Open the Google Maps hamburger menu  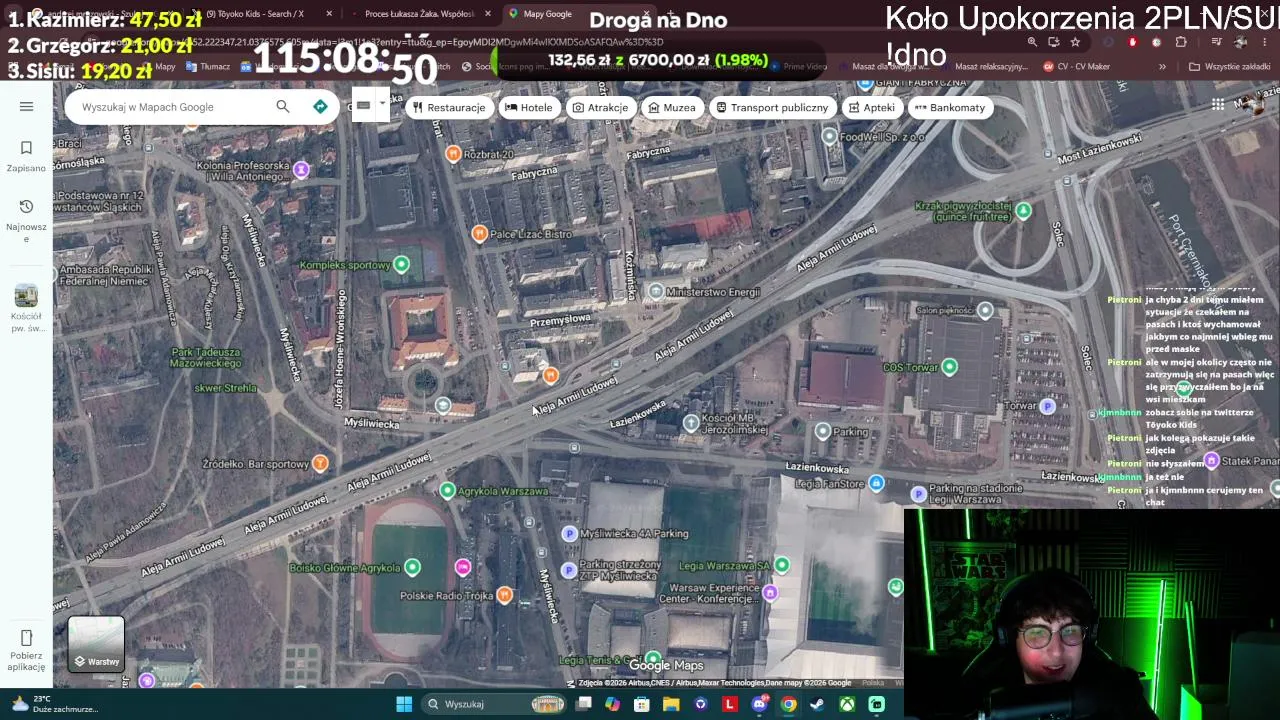pyautogui.click(x=26, y=107)
